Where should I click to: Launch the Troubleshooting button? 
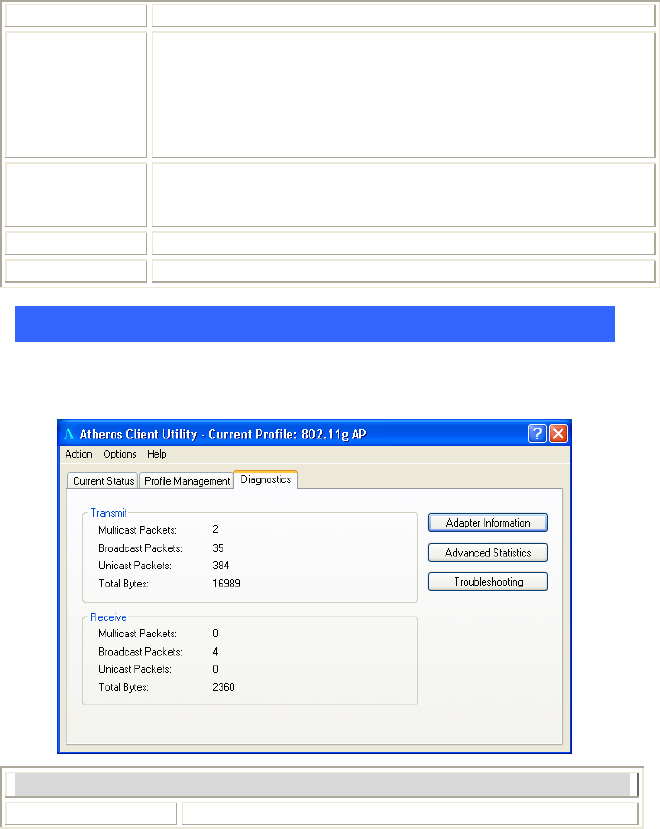tap(488, 582)
